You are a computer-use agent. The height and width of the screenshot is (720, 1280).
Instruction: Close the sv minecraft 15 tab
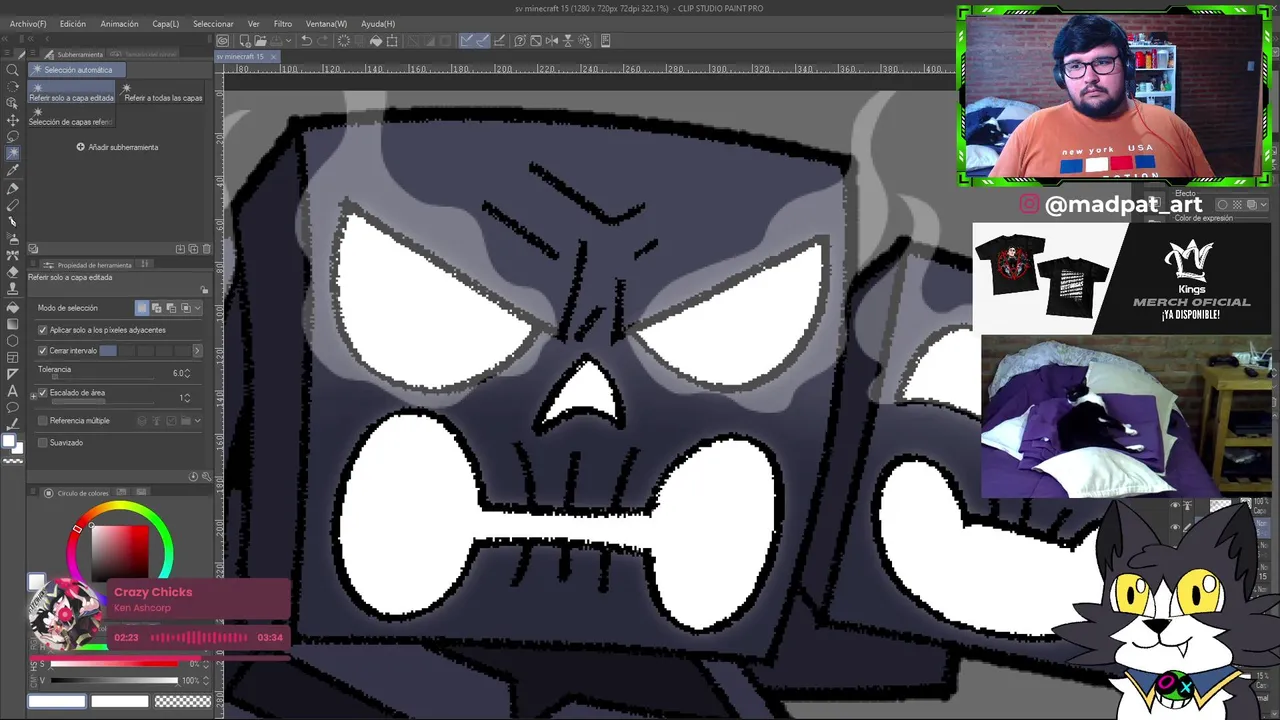(x=275, y=57)
